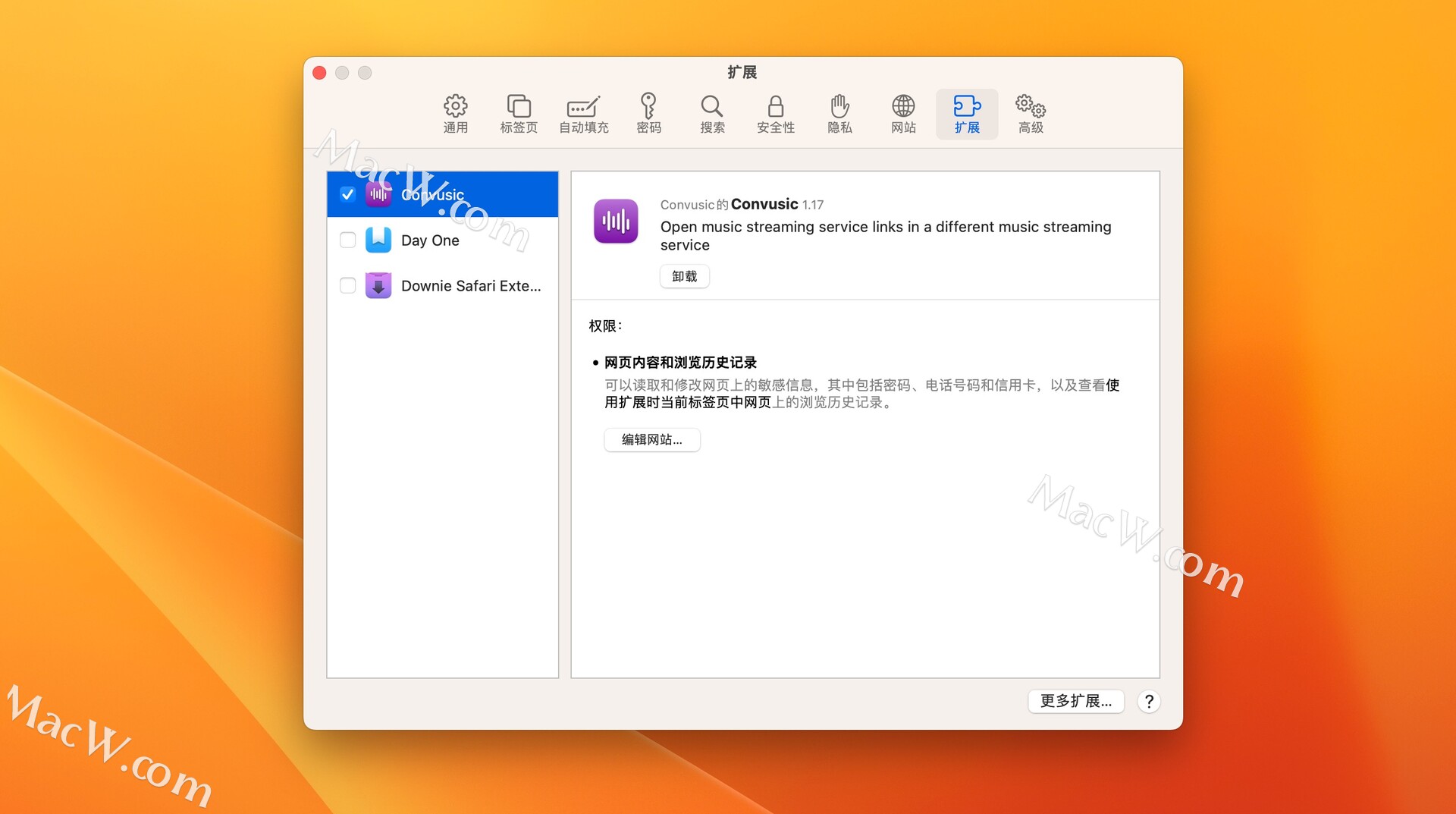Click the 网页内容和浏览历史记录 permission heading
The height and width of the screenshot is (814, 1456).
click(x=680, y=363)
